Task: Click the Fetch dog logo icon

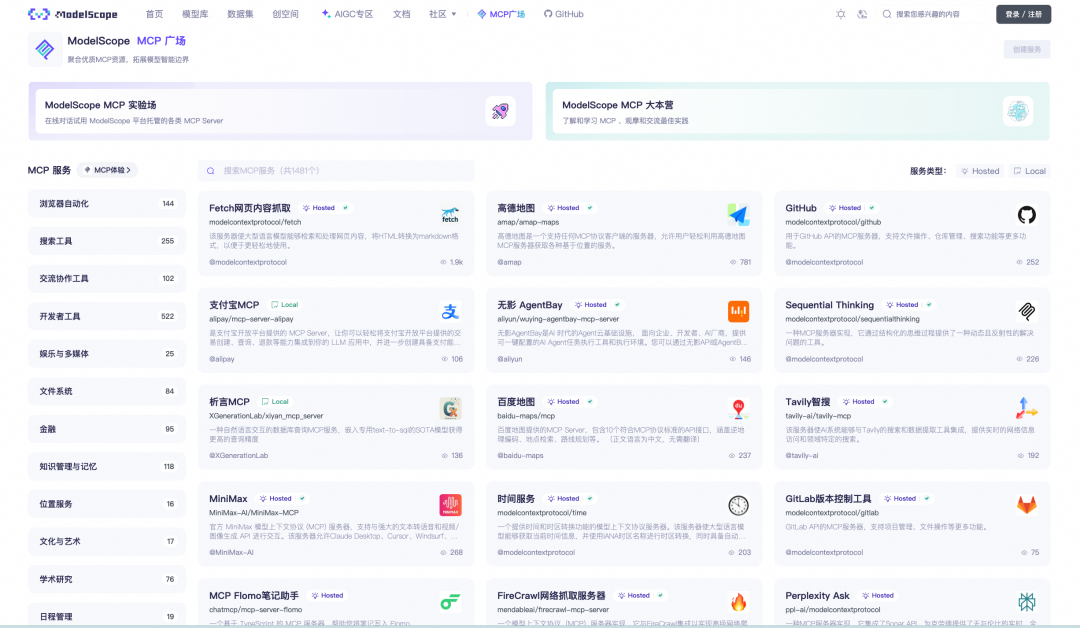Action: pyautogui.click(x=450, y=215)
